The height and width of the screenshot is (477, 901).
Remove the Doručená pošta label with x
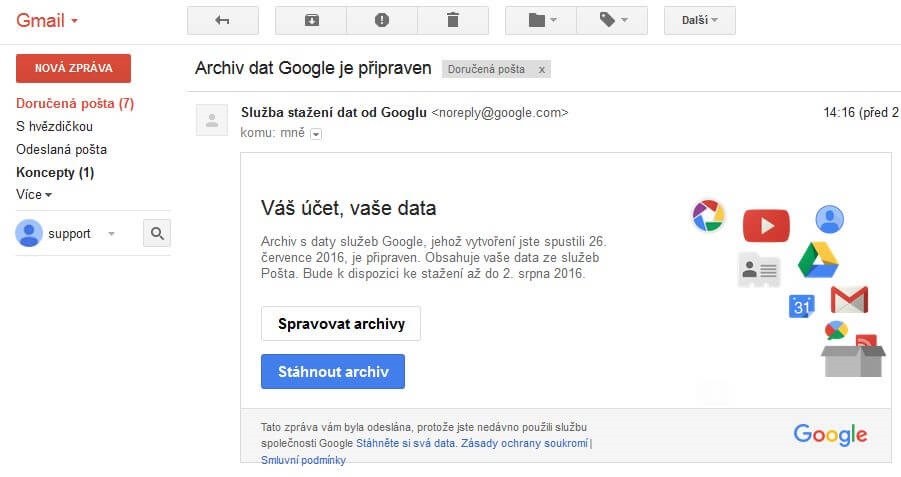[x=541, y=70]
